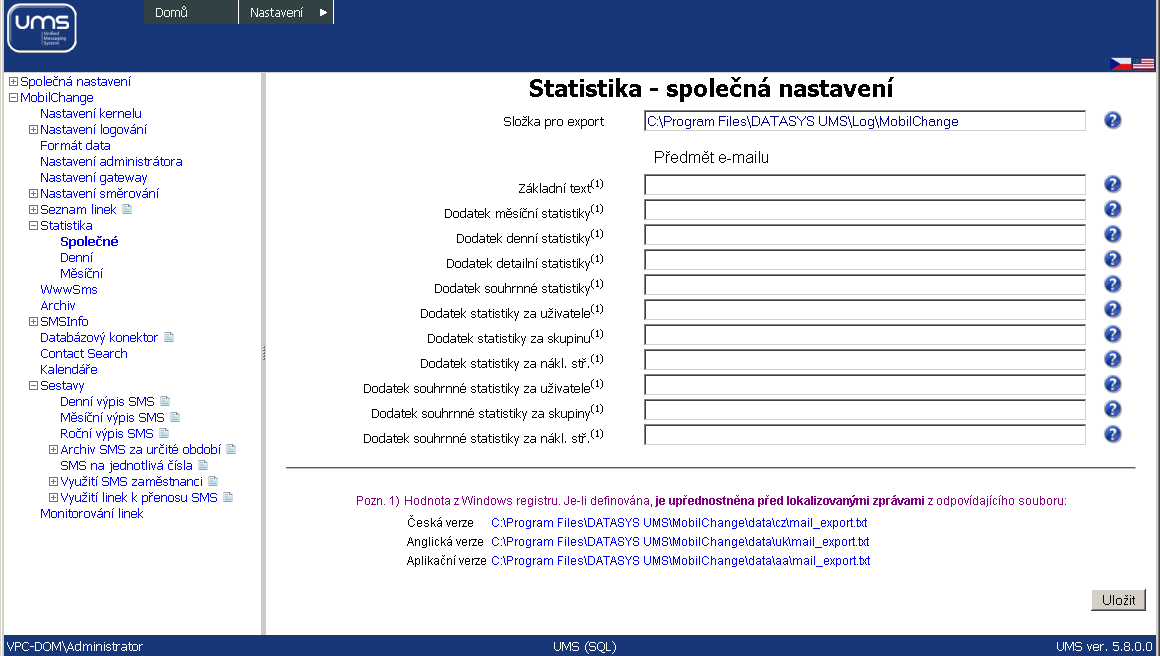Click the document icon beside Denní výpis SMS
The height and width of the screenshot is (656, 1160).
click(165, 402)
